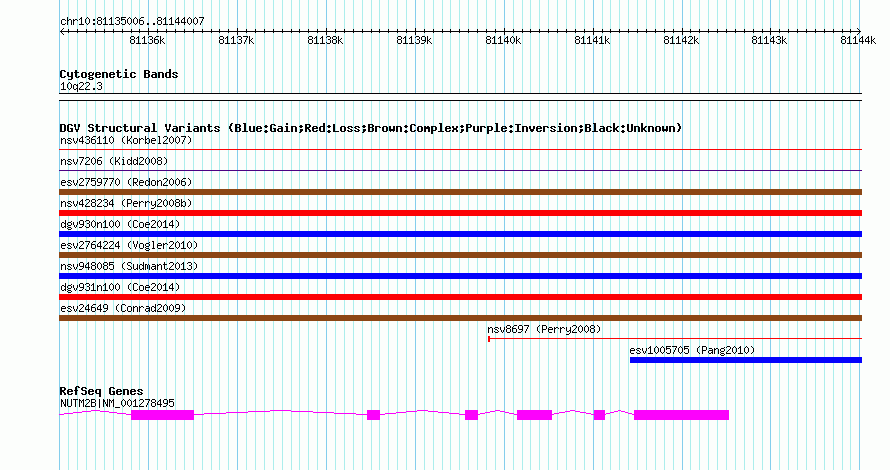Click the NUTM2B|NM_001278495 gene label
Viewport: 890px width, 470px height.
coord(117,403)
